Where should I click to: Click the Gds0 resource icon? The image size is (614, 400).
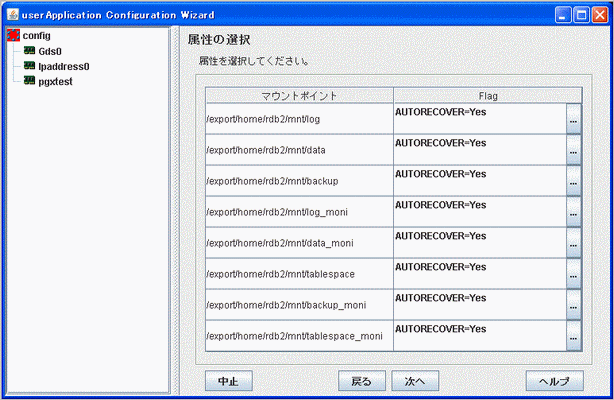(29, 51)
